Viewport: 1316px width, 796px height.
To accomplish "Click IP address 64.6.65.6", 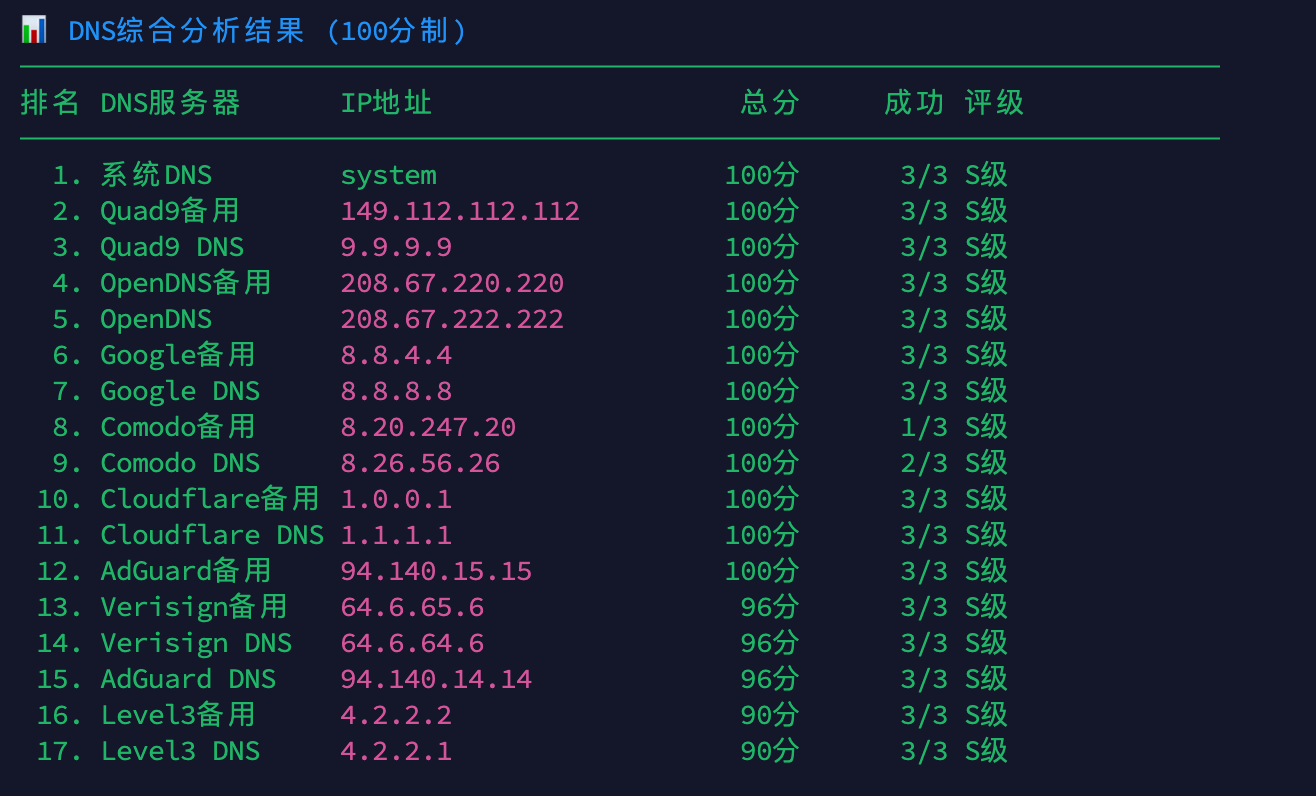I will (412, 607).
